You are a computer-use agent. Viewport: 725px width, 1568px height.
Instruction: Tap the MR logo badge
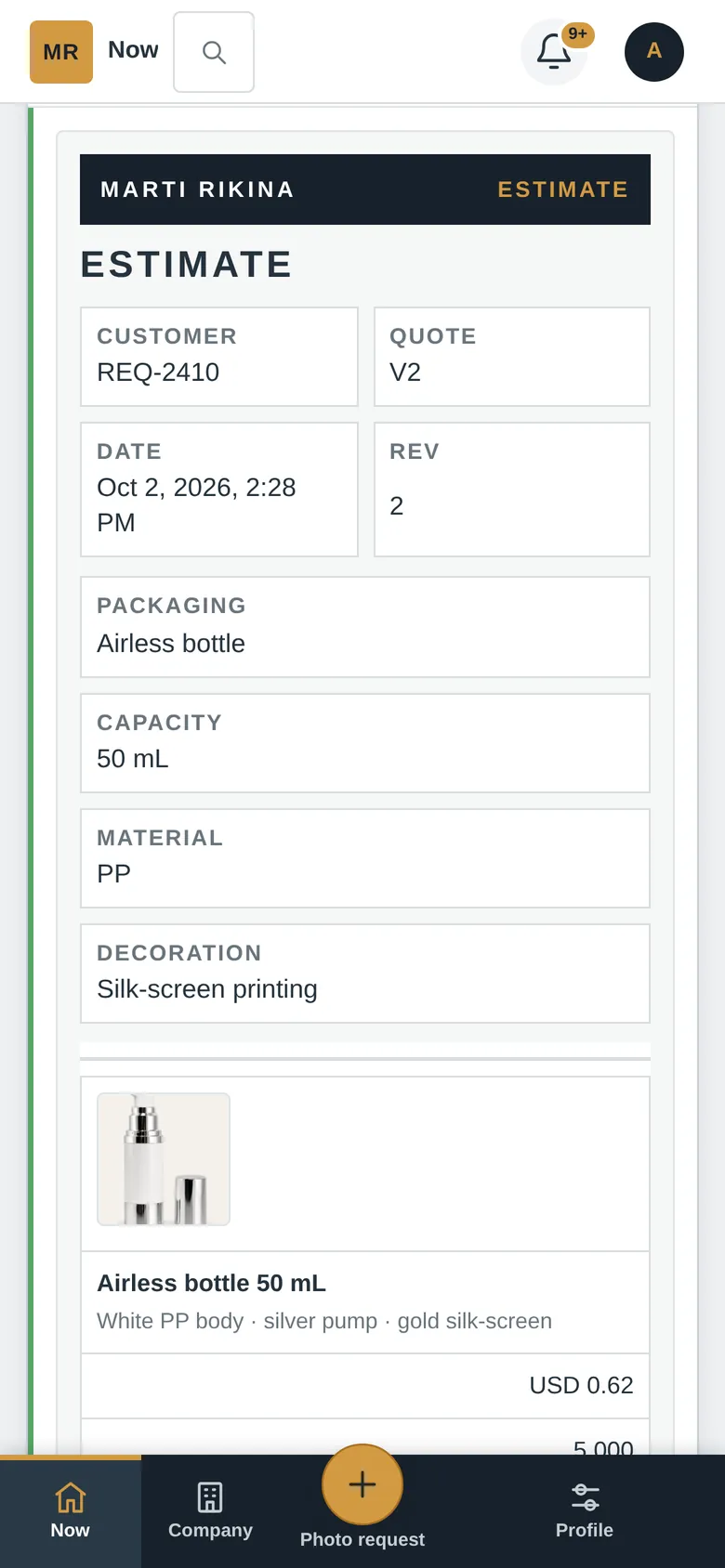coord(61,52)
